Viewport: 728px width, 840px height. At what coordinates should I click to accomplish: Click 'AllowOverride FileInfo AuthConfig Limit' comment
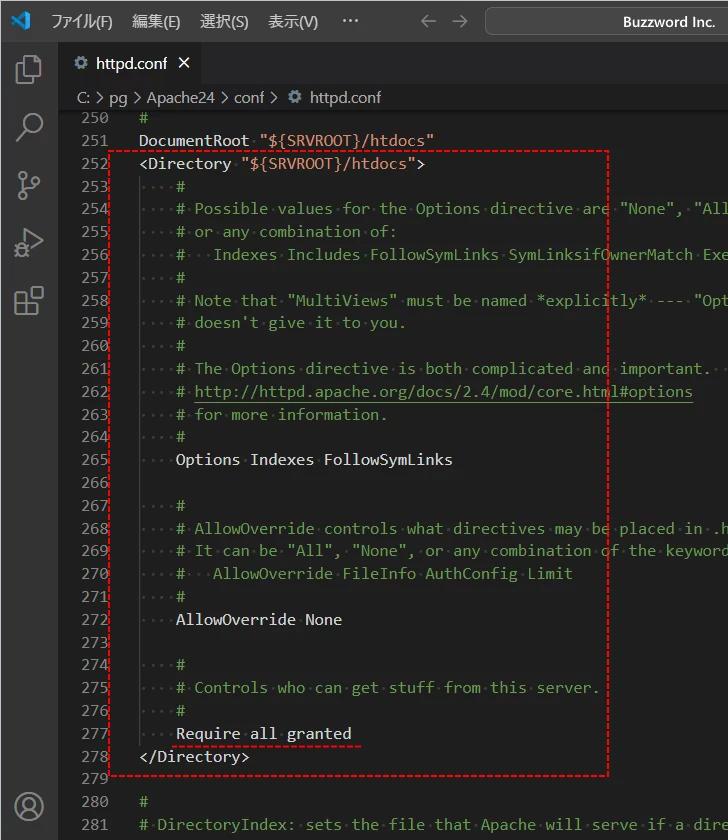pyautogui.click(x=393, y=574)
